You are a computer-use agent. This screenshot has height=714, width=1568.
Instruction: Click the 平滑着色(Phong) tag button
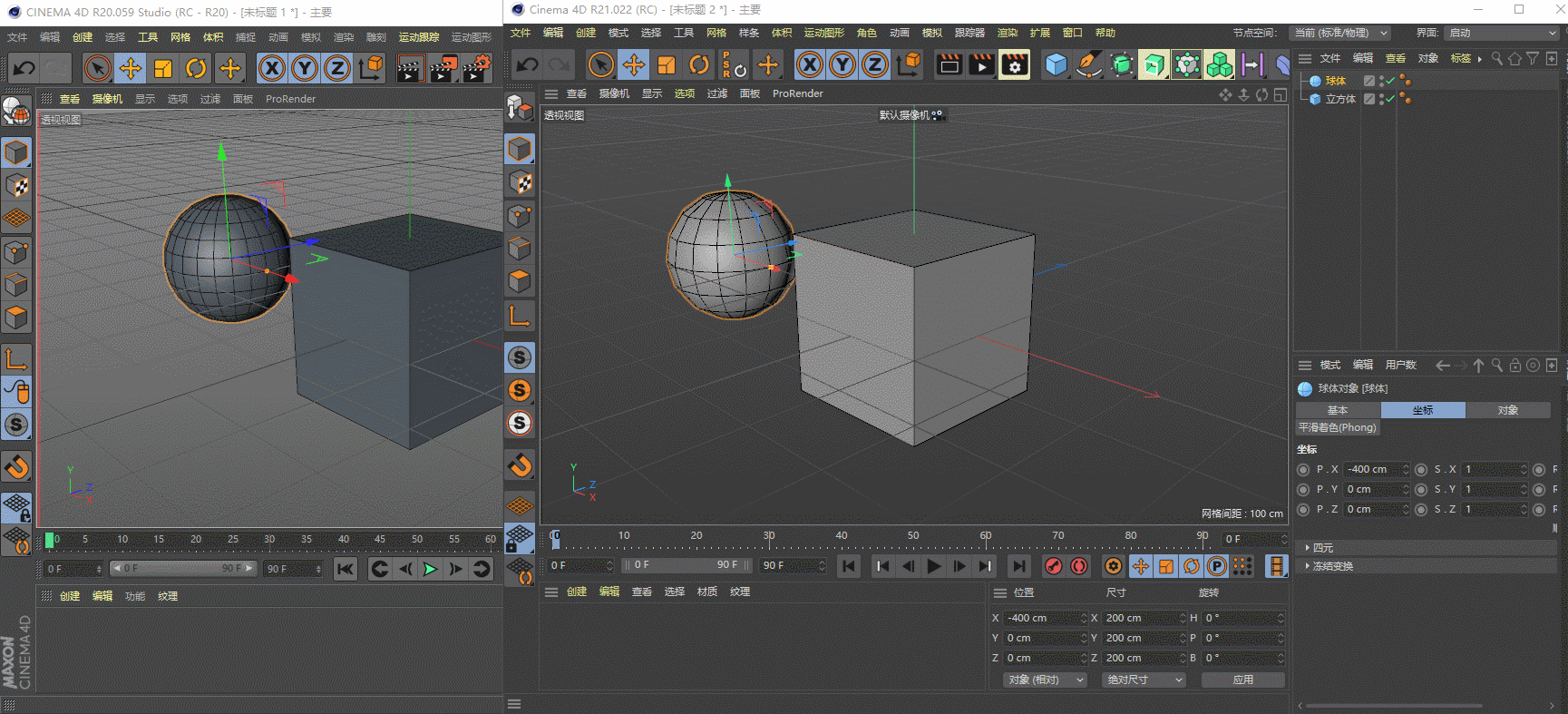[x=1337, y=427]
